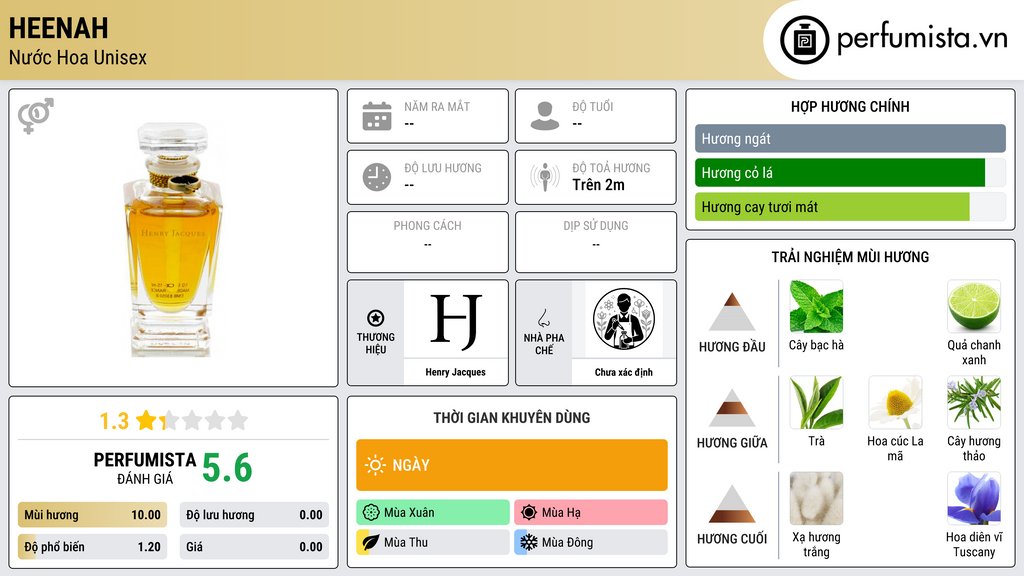Screen dimensions: 1024x576
Task: Click the sillage icon beside Độ toả hương
Action: 545,177
